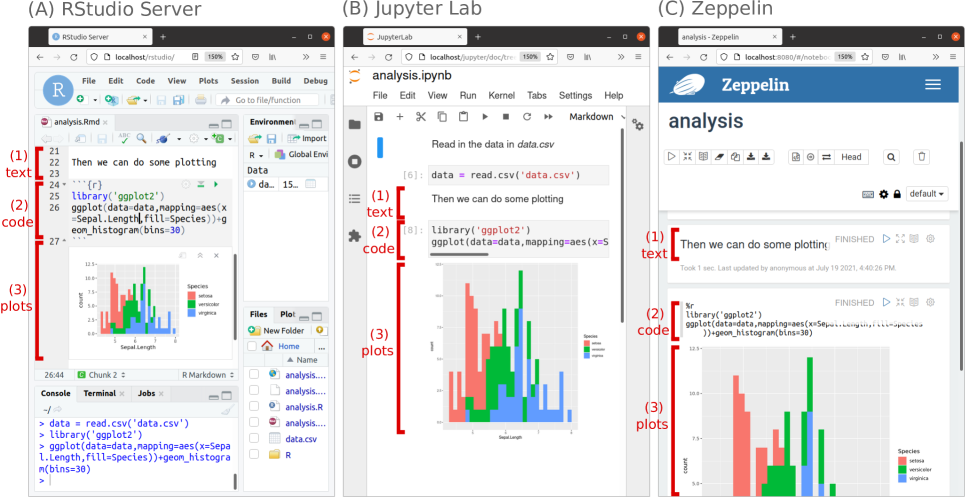Image resolution: width=969 pixels, height=501 pixels.
Task: Click the New Folder button in Files pane
Action: (x=276, y=330)
